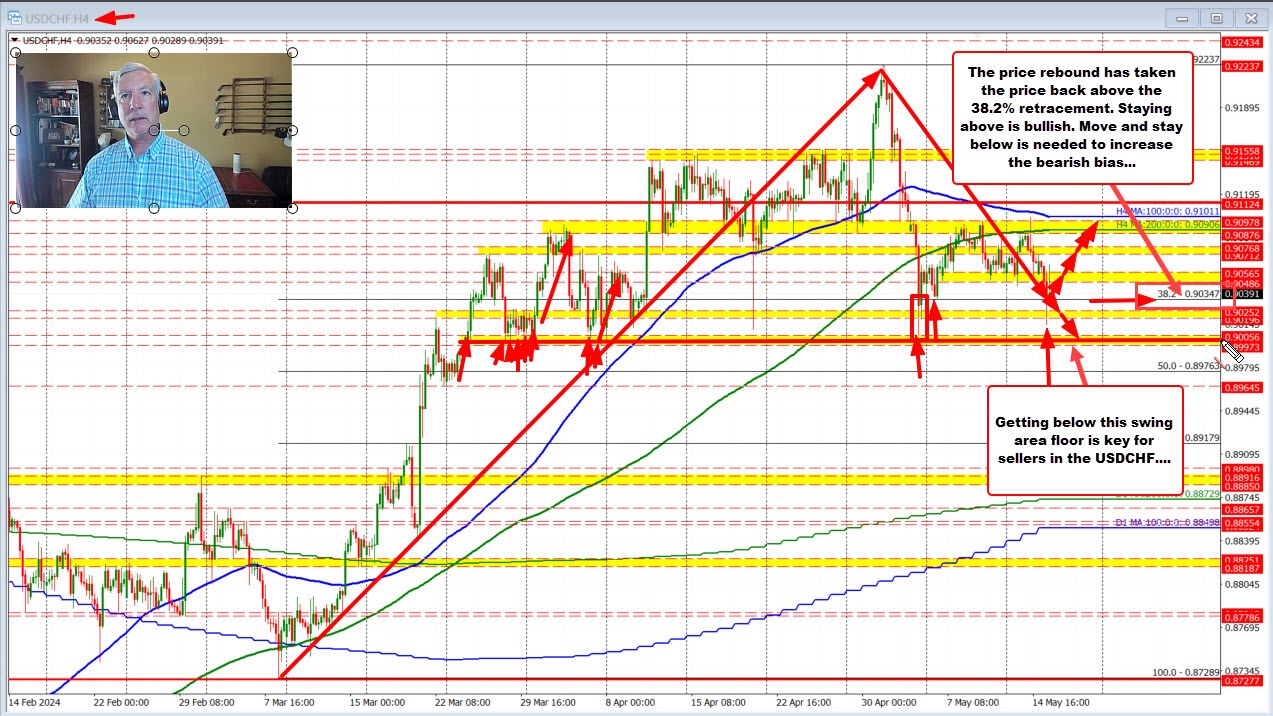This screenshot has width=1273, height=716.
Task: Select the 'price rebound' annotation text box
Action: click(1071, 117)
